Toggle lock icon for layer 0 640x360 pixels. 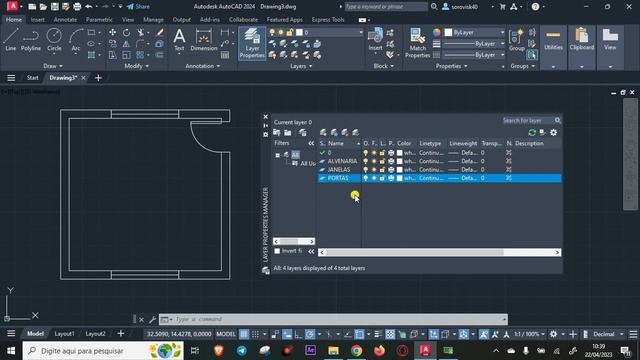point(382,153)
